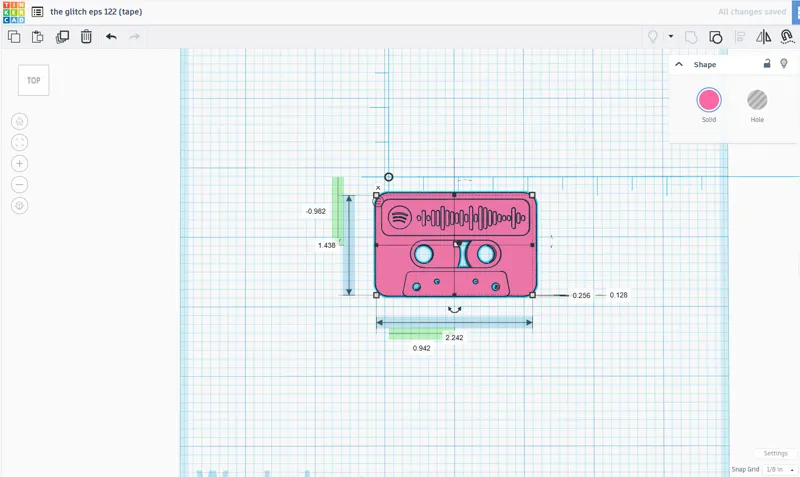Click the Copy tool icon
The image size is (800, 477).
14,37
